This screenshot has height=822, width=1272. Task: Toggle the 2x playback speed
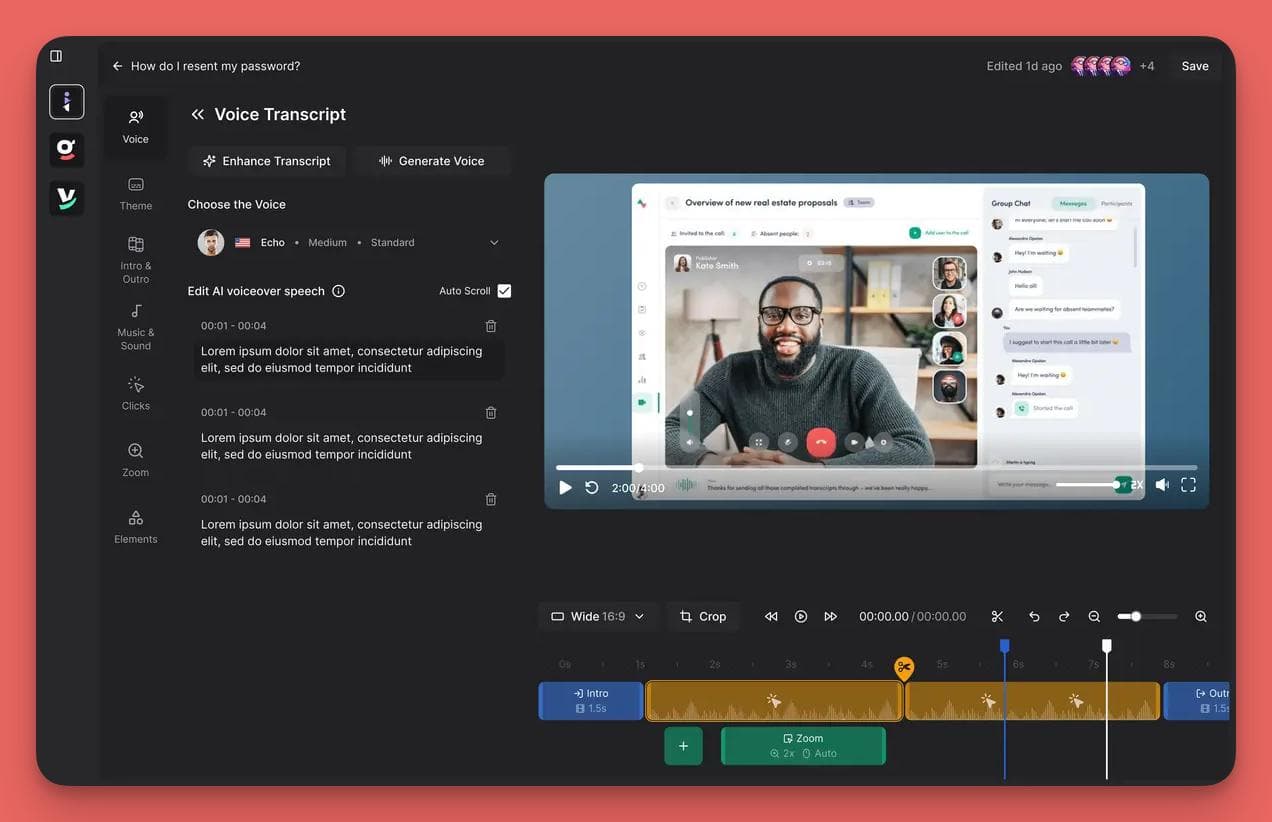[x=1135, y=484]
